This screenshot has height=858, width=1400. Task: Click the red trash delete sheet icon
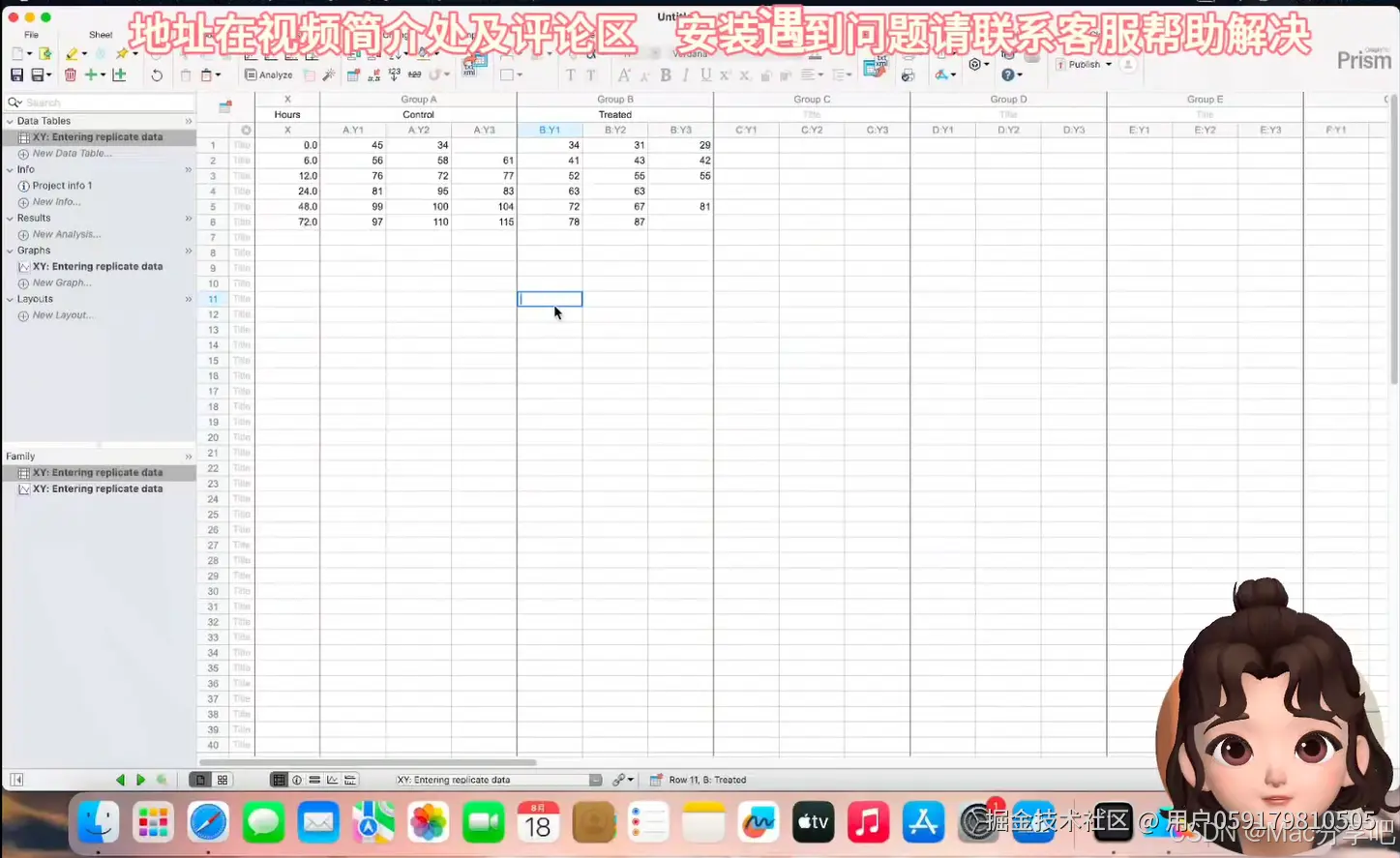[x=70, y=74]
